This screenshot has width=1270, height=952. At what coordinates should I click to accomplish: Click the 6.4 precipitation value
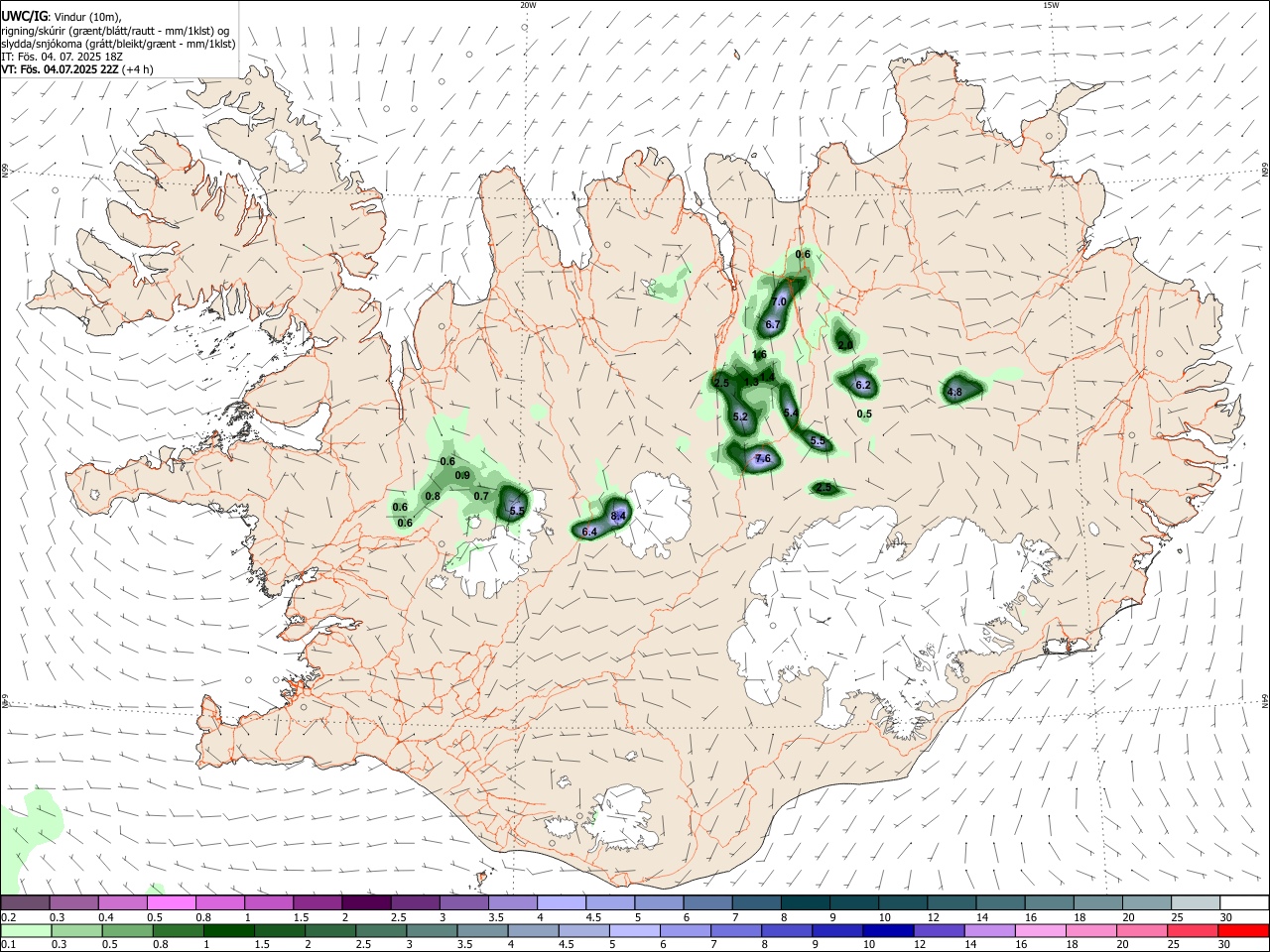(x=589, y=533)
